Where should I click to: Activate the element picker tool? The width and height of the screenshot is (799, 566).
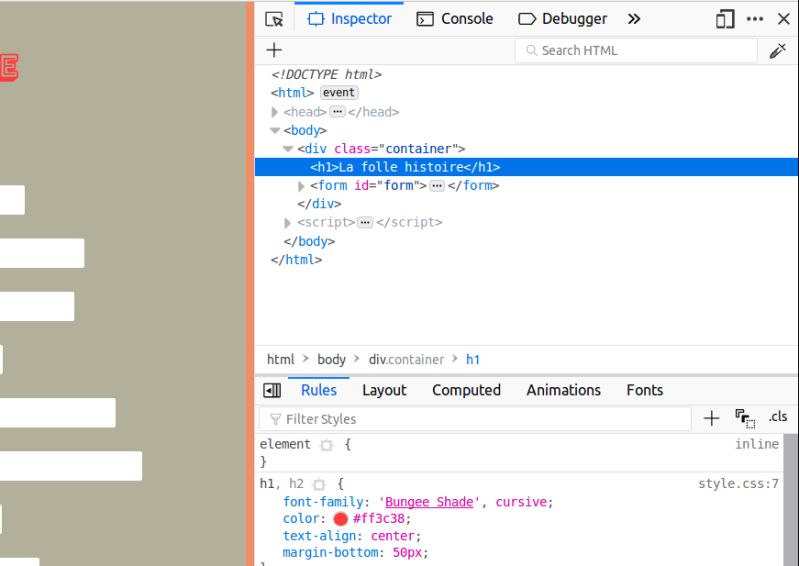[274, 19]
